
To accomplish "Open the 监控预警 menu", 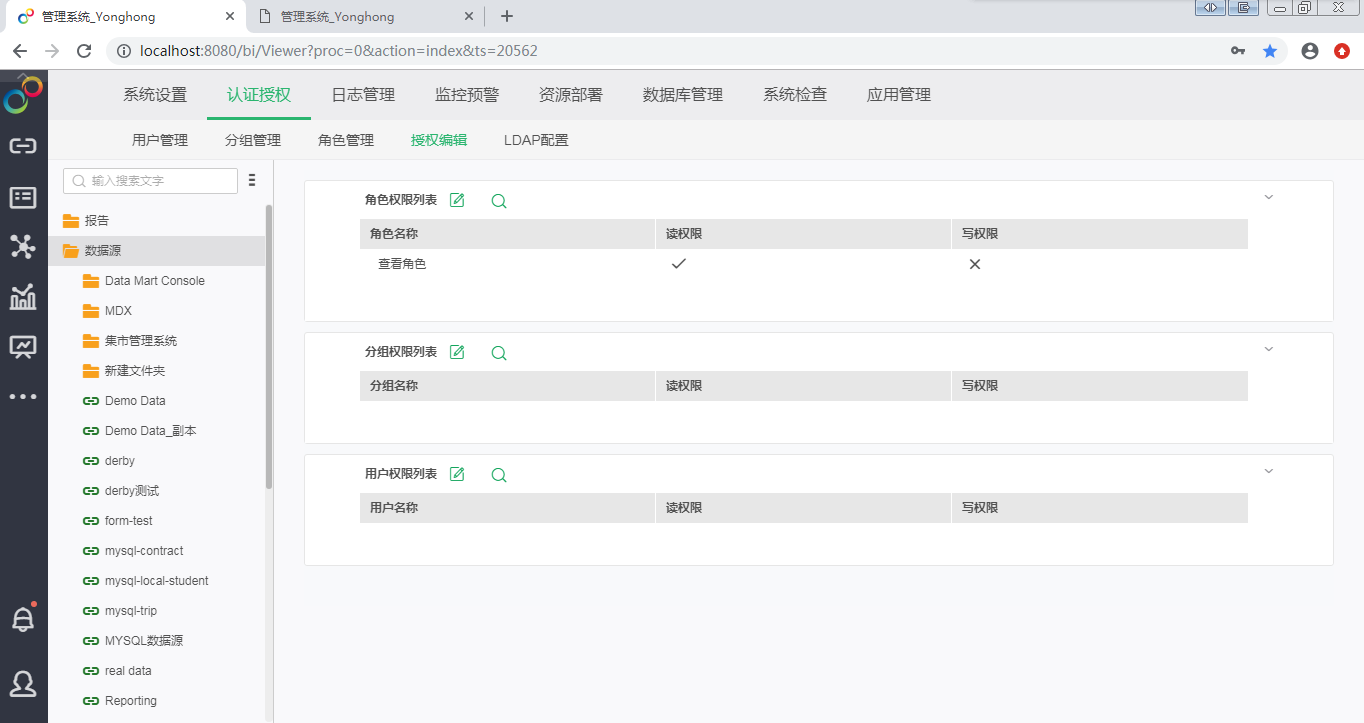I will 467,95.
